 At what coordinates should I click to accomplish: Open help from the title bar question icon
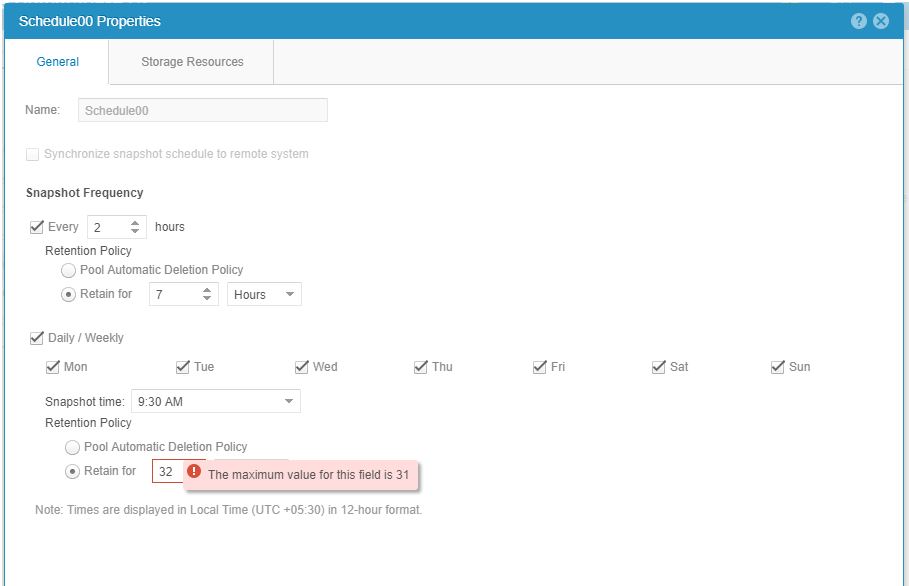857,21
